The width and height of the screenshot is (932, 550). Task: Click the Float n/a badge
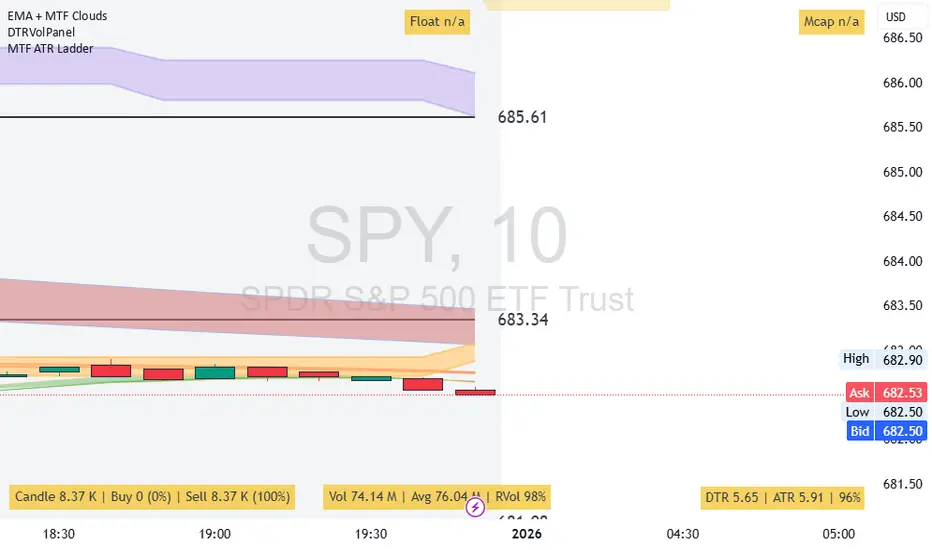point(438,21)
